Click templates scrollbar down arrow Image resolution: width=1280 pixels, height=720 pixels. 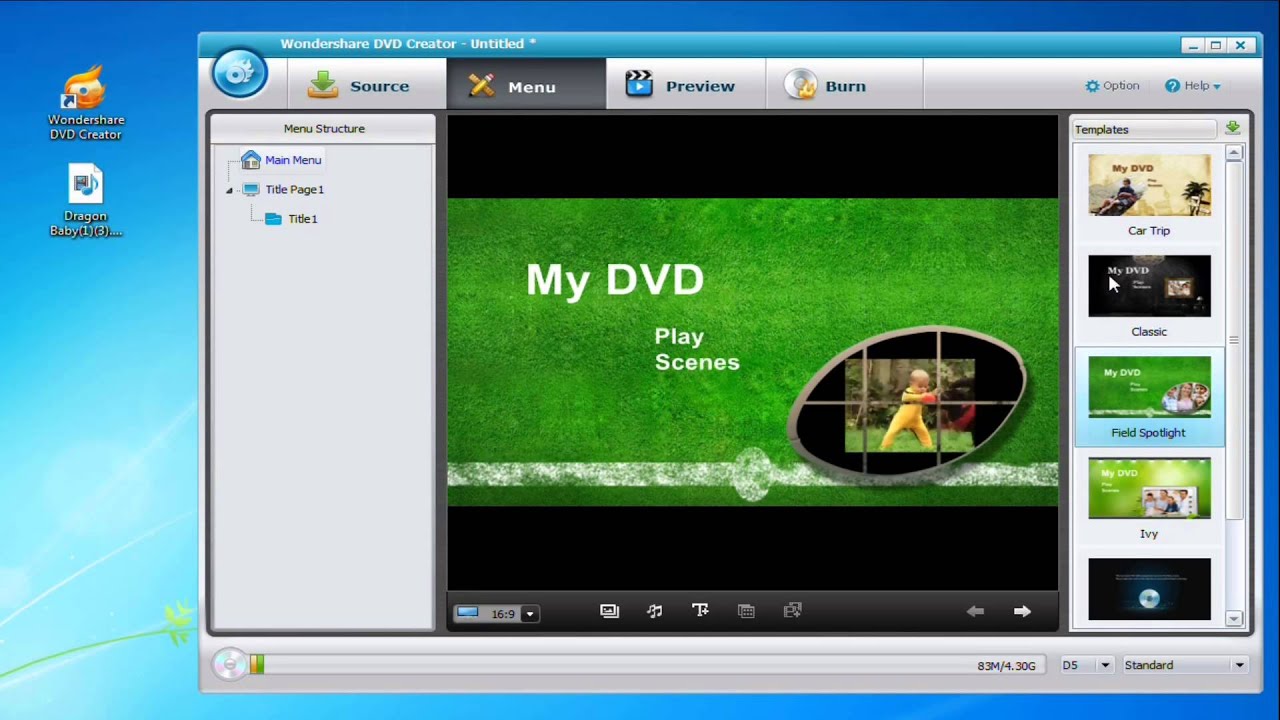[1234, 619]
